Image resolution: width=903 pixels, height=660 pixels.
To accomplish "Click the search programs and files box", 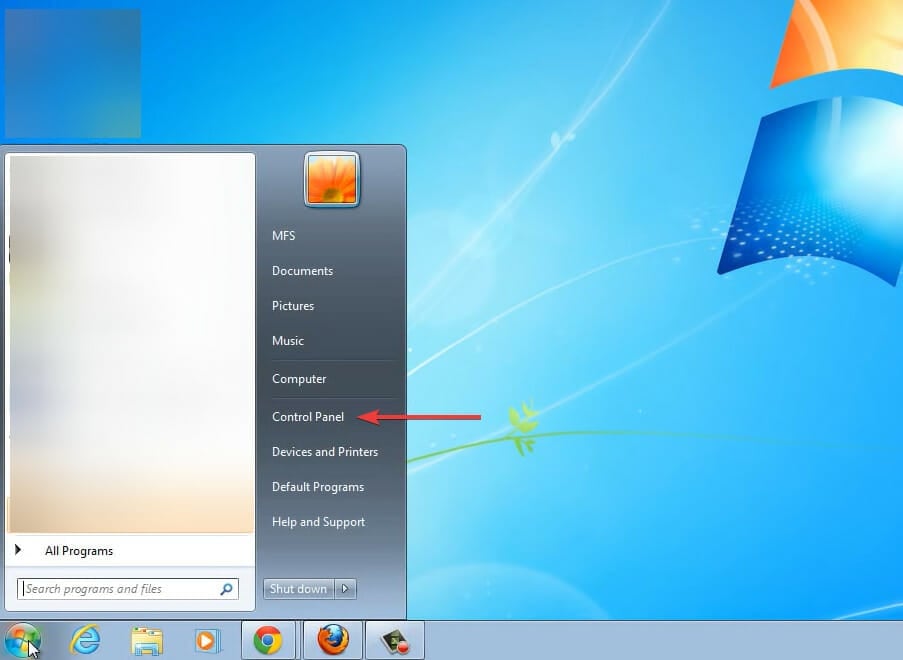I will (x=120, y=588).
